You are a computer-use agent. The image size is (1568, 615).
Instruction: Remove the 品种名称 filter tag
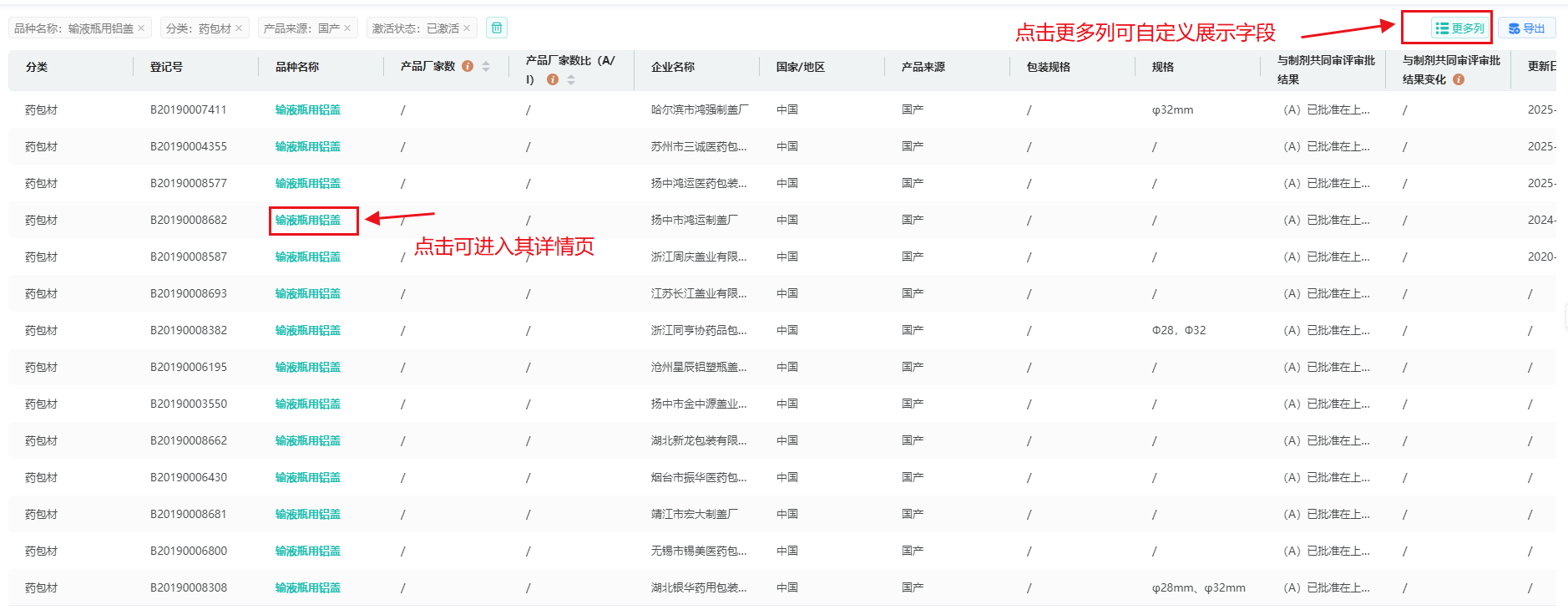141,28
